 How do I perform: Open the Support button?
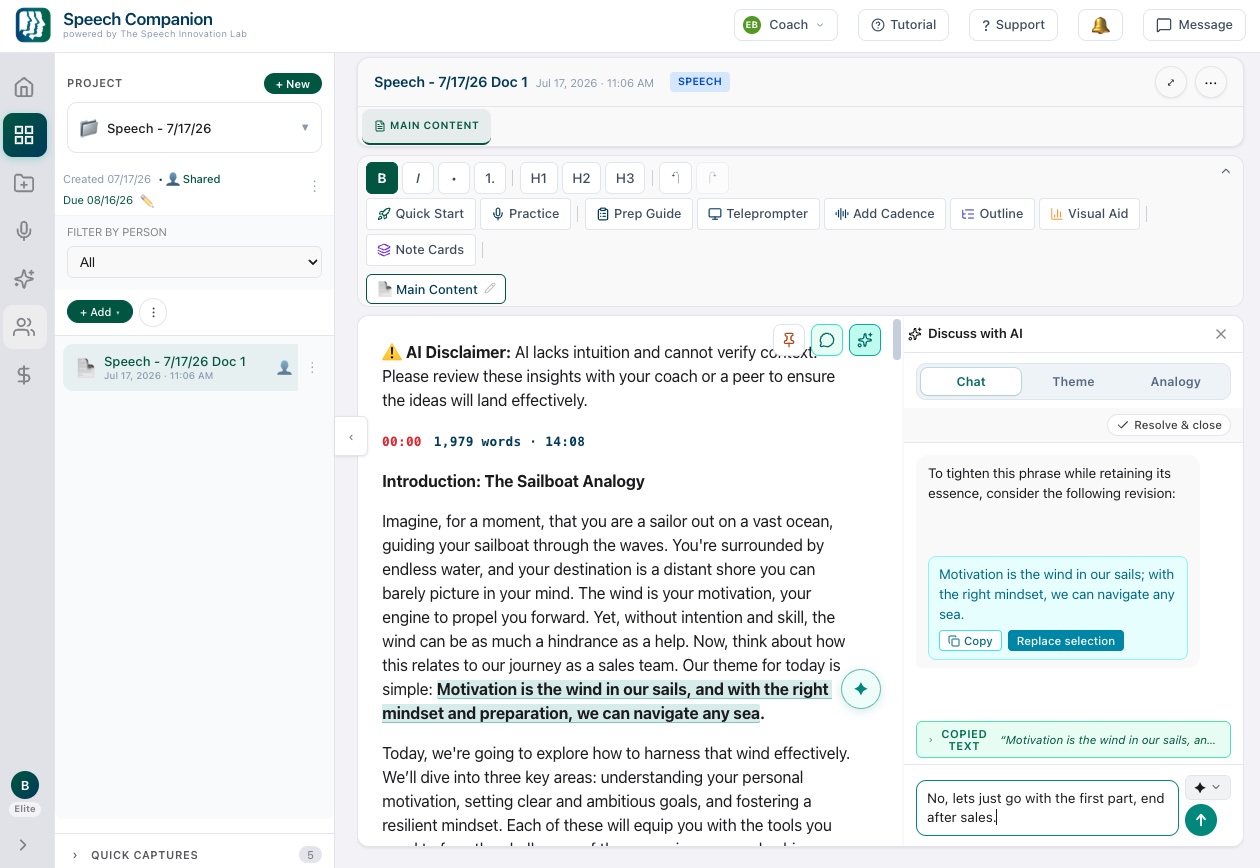pyautogui.click(x=1013, y=25)
